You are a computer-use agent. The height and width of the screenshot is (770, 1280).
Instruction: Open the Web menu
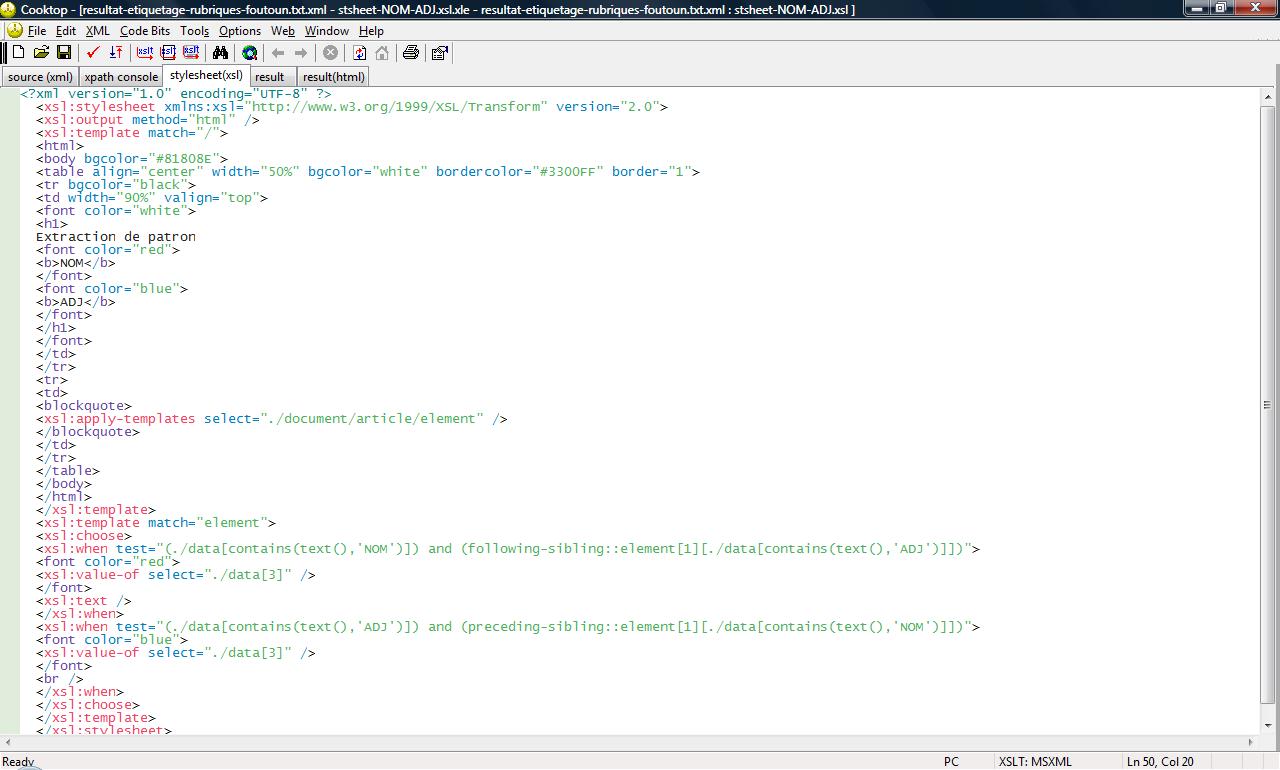point(283,31)
